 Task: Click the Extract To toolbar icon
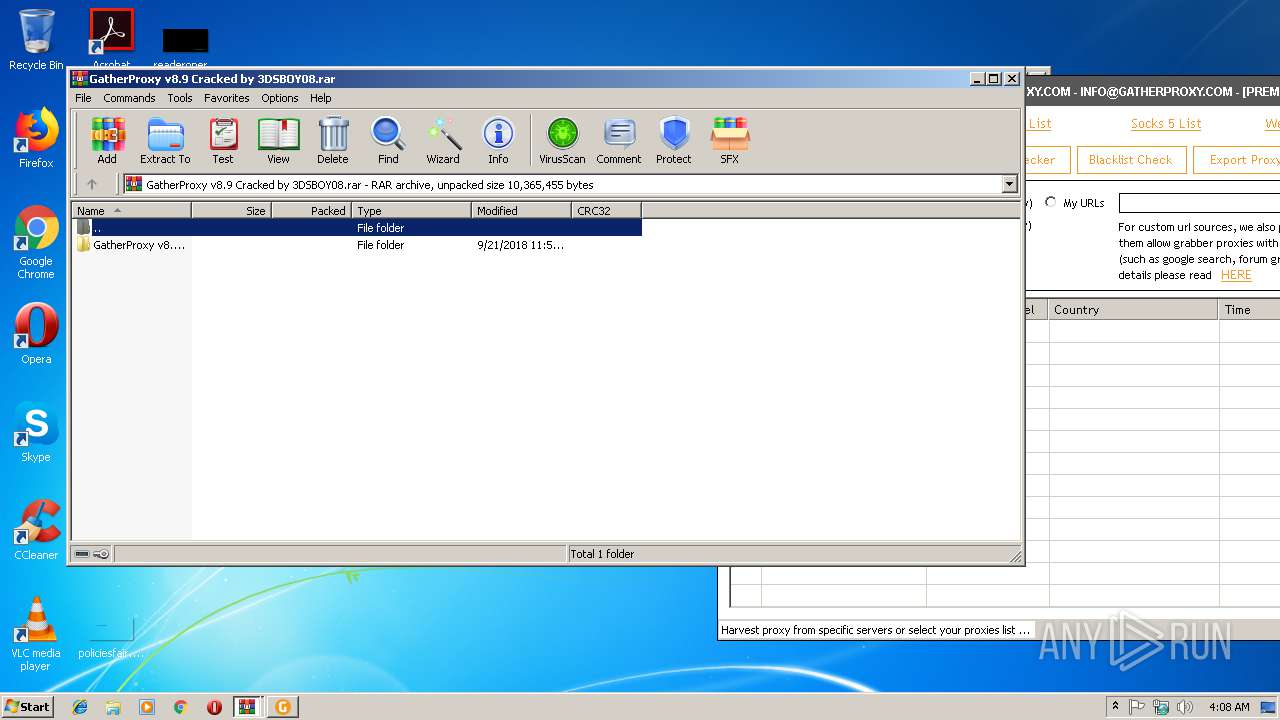pyautogui.click(x=165, y=140)
